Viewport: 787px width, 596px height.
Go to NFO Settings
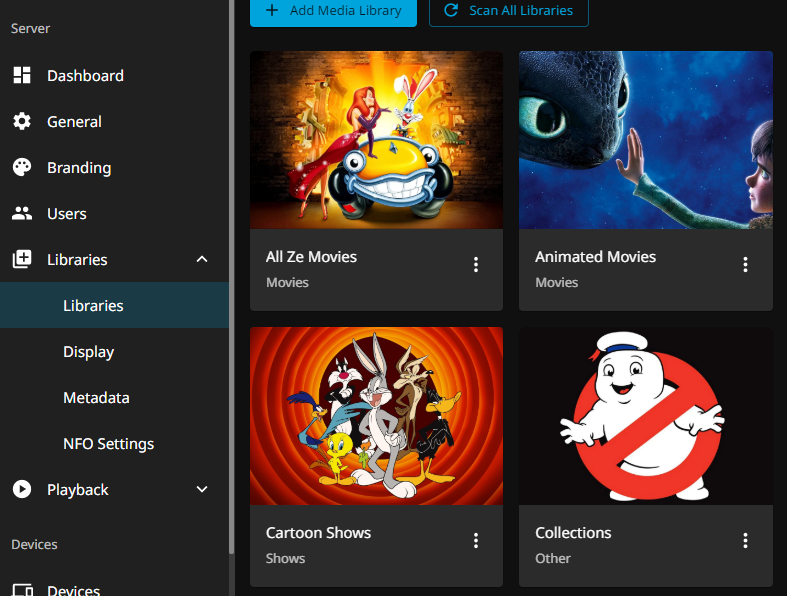[108, 444]
